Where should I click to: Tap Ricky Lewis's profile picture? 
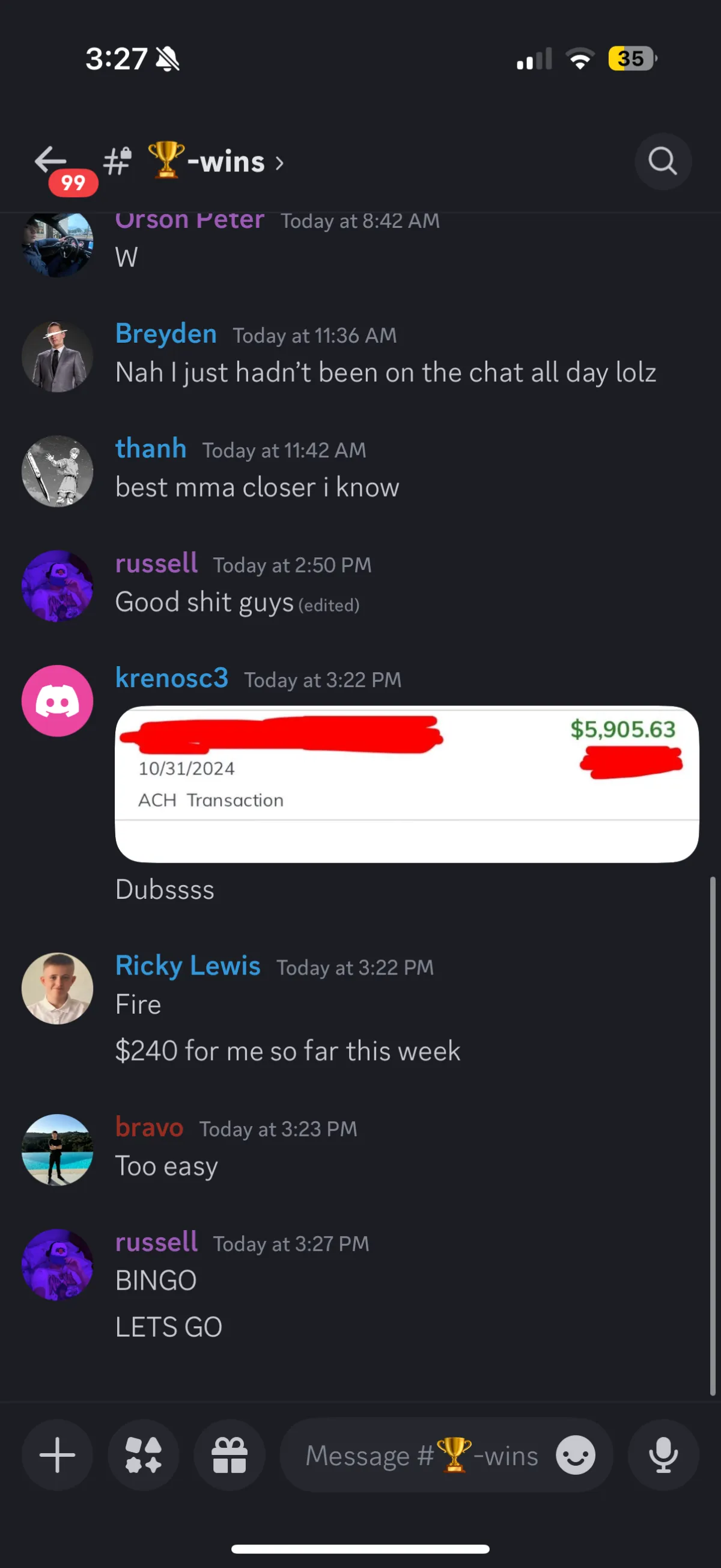57,988
